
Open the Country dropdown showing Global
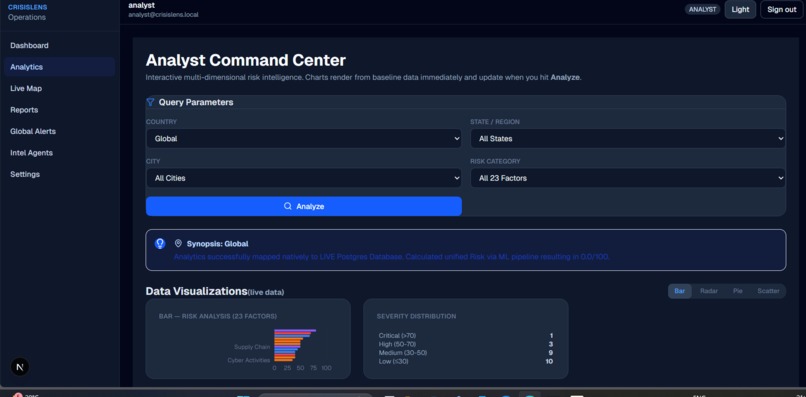(303, 138)
